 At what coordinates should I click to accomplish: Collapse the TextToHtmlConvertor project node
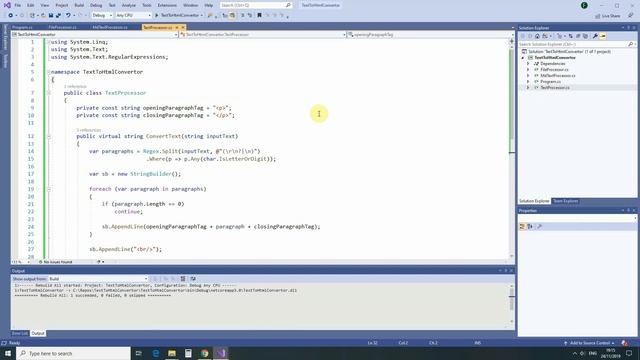tap(523, 58)
